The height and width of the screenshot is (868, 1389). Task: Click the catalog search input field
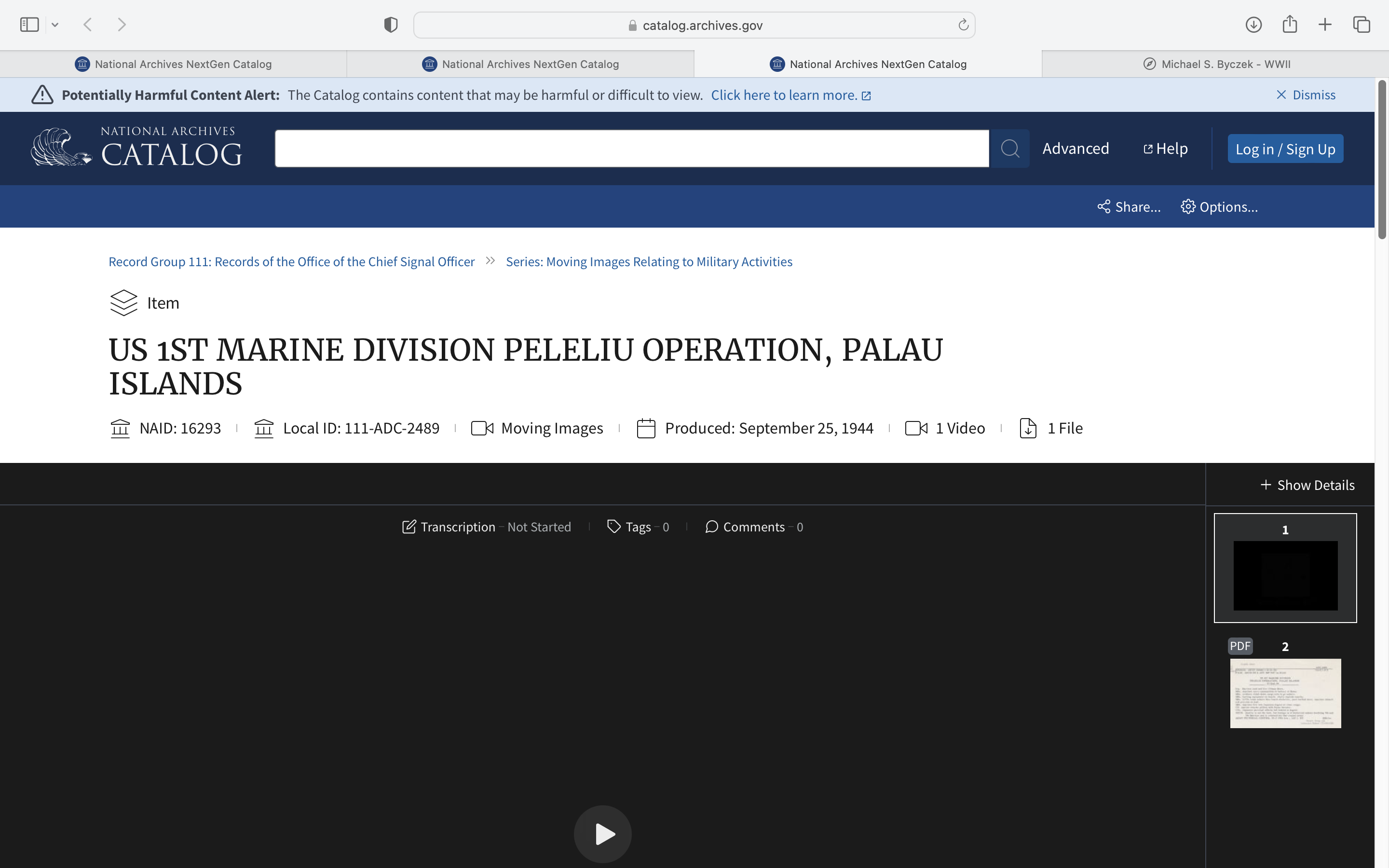631,149
